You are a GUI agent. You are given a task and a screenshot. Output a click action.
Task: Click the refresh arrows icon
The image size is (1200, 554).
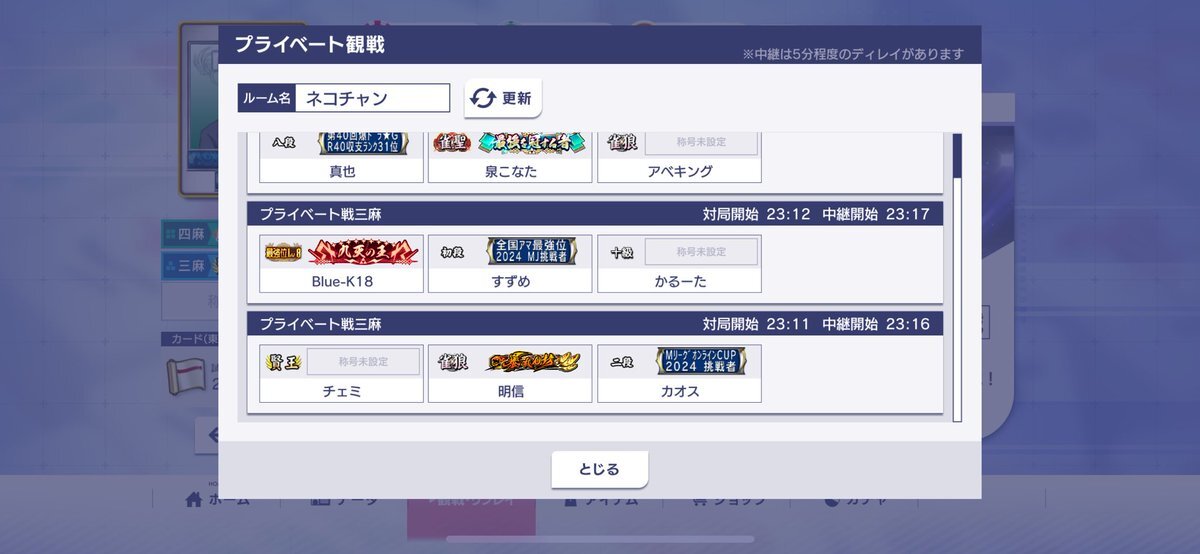coord(483,98)
